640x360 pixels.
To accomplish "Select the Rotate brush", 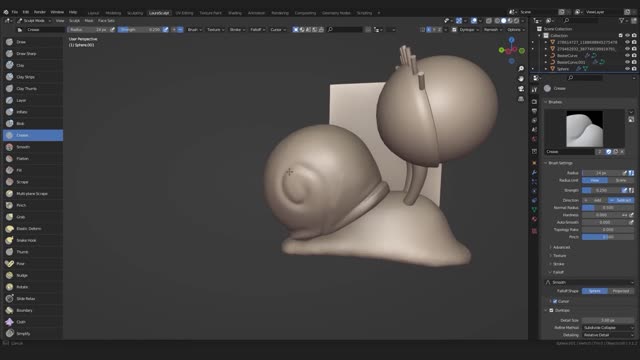I will [33, 287].
